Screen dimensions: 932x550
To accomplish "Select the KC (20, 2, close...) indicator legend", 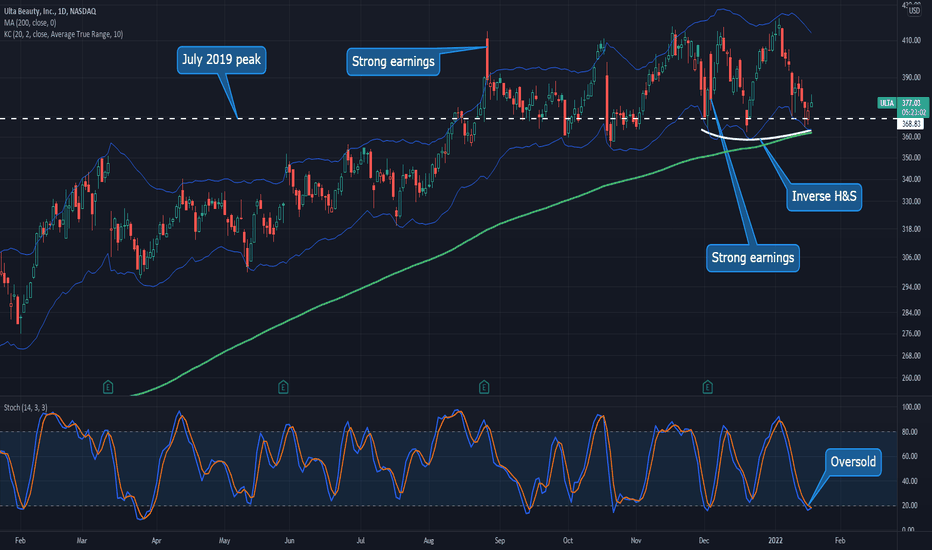I will [63, 34].
